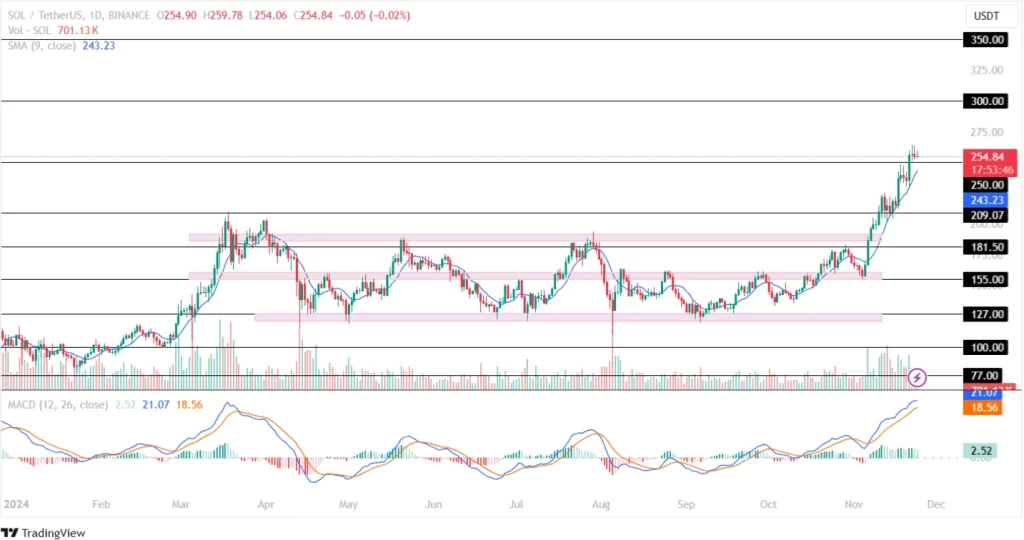Click the 100.00 price level label

coord(986,347)
